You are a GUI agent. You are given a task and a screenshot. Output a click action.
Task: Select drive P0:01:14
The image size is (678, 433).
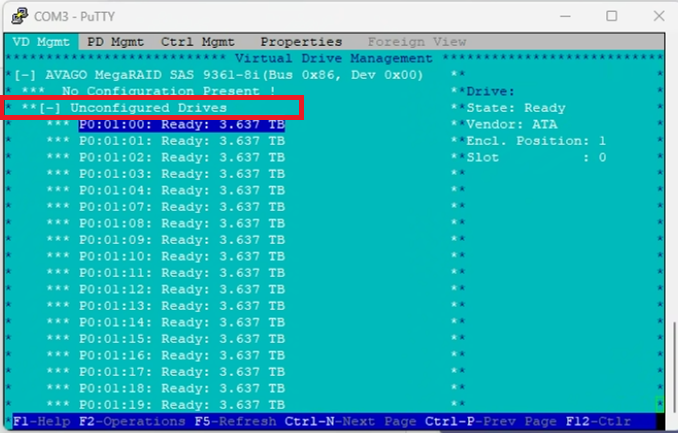tap(182, 322)
